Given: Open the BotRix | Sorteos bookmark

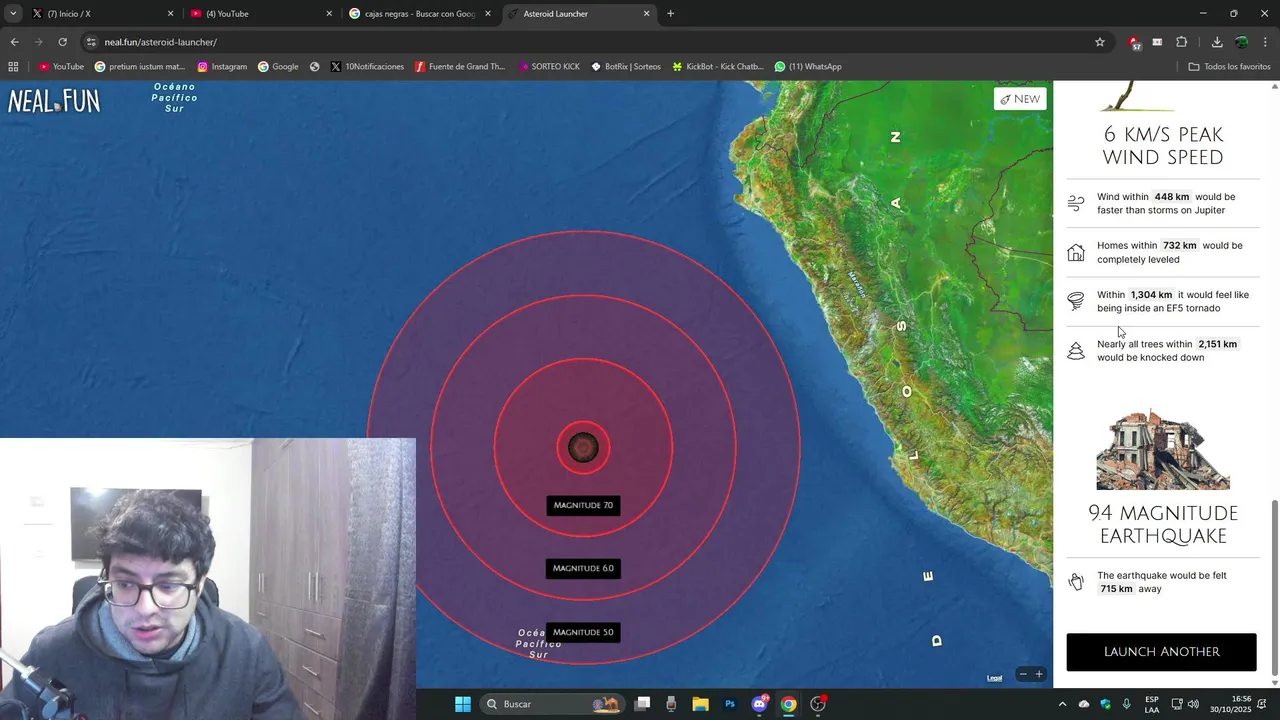Looking at the screenshot, I should [x=625, y=67].
